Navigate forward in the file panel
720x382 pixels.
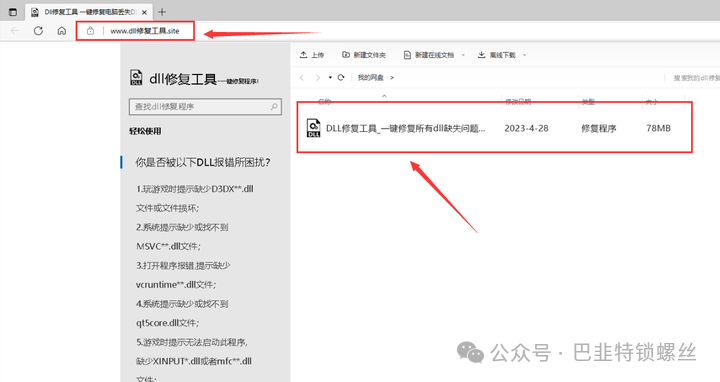[x=318, y=78]
